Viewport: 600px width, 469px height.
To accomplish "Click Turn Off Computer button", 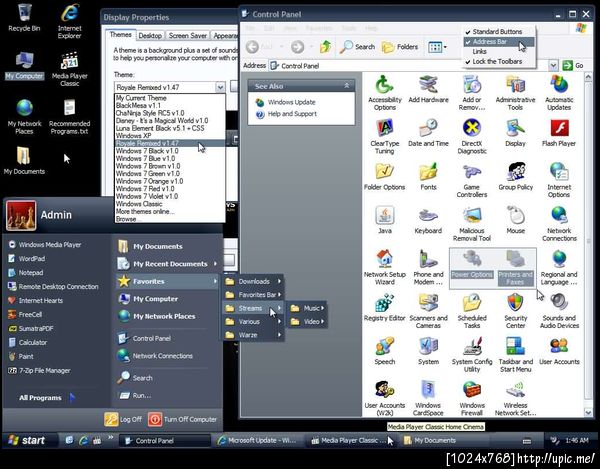I will click(x=183, y=419).
